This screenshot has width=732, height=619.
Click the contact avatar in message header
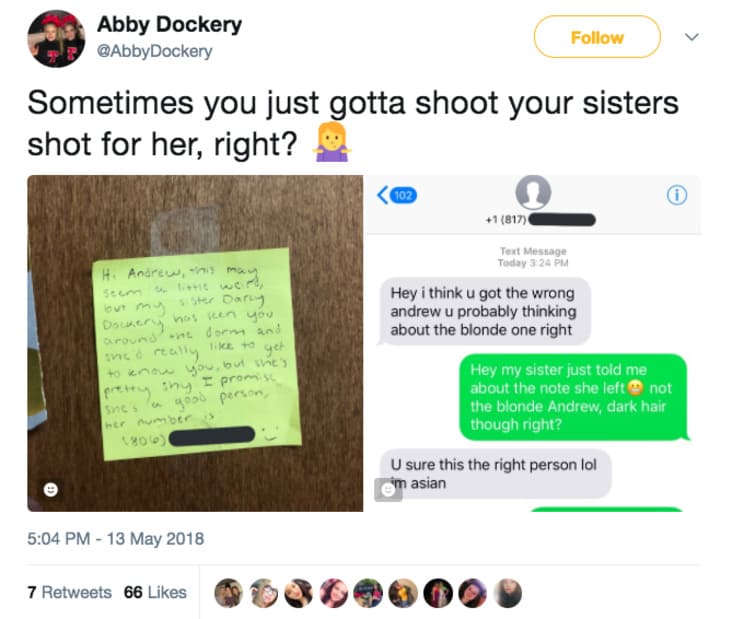coord(533,192)
